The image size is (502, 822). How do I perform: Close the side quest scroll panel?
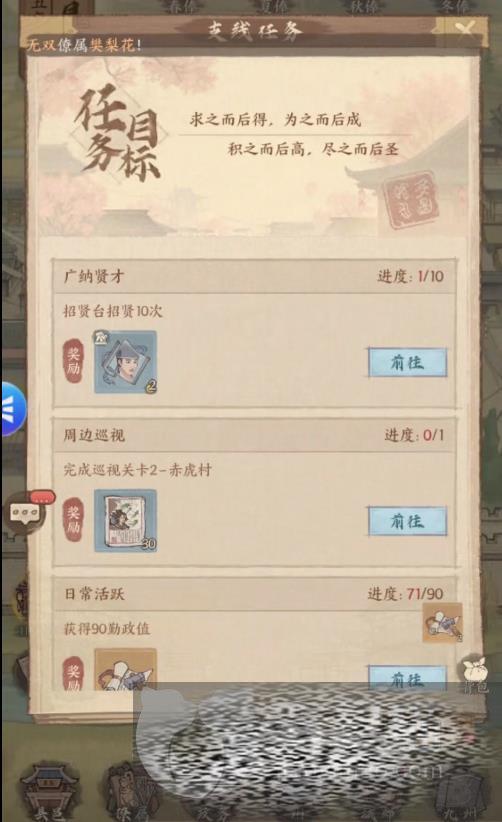click(x=464, y=28)
